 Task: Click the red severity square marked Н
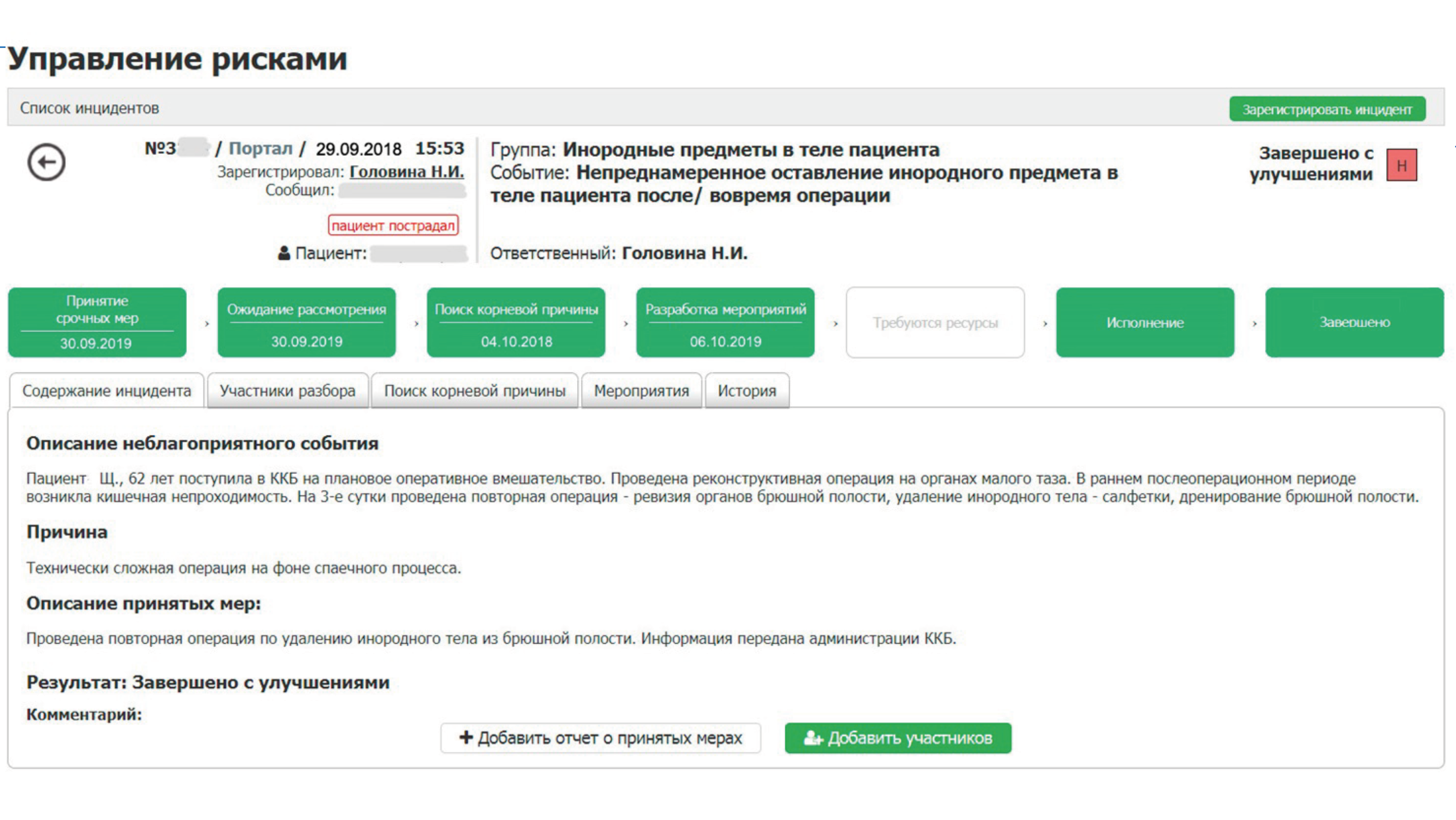coord(1401,165)
